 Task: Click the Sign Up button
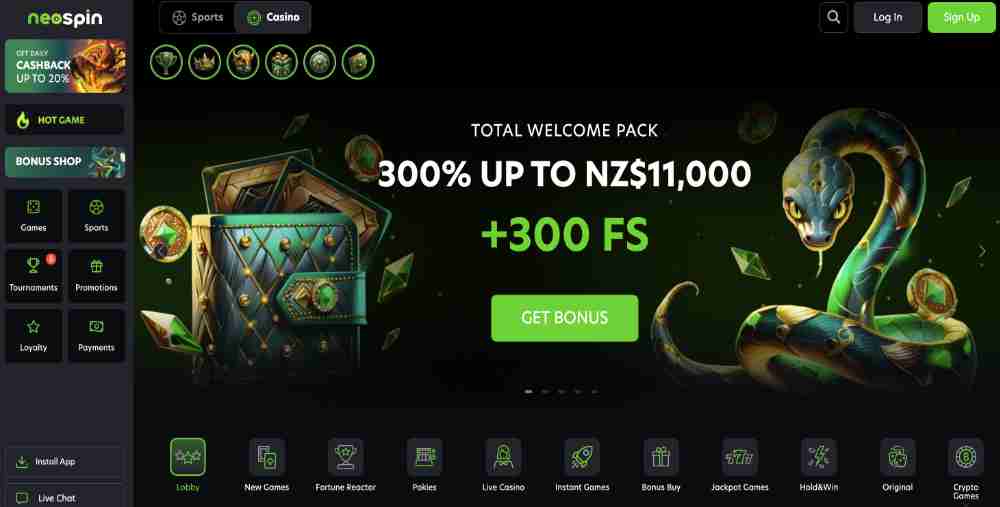coord(961,17)
